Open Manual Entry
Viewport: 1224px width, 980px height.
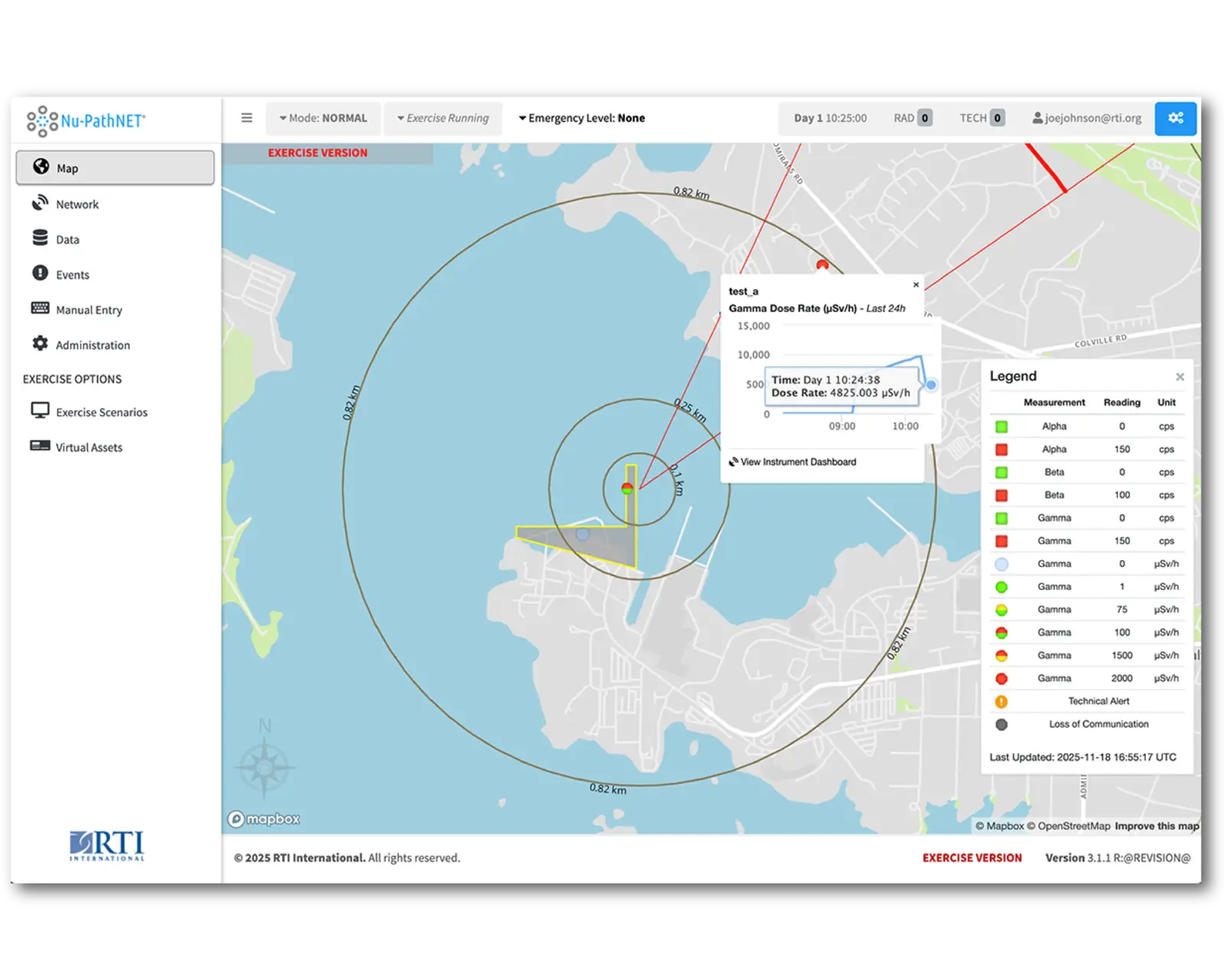[115, 310]
